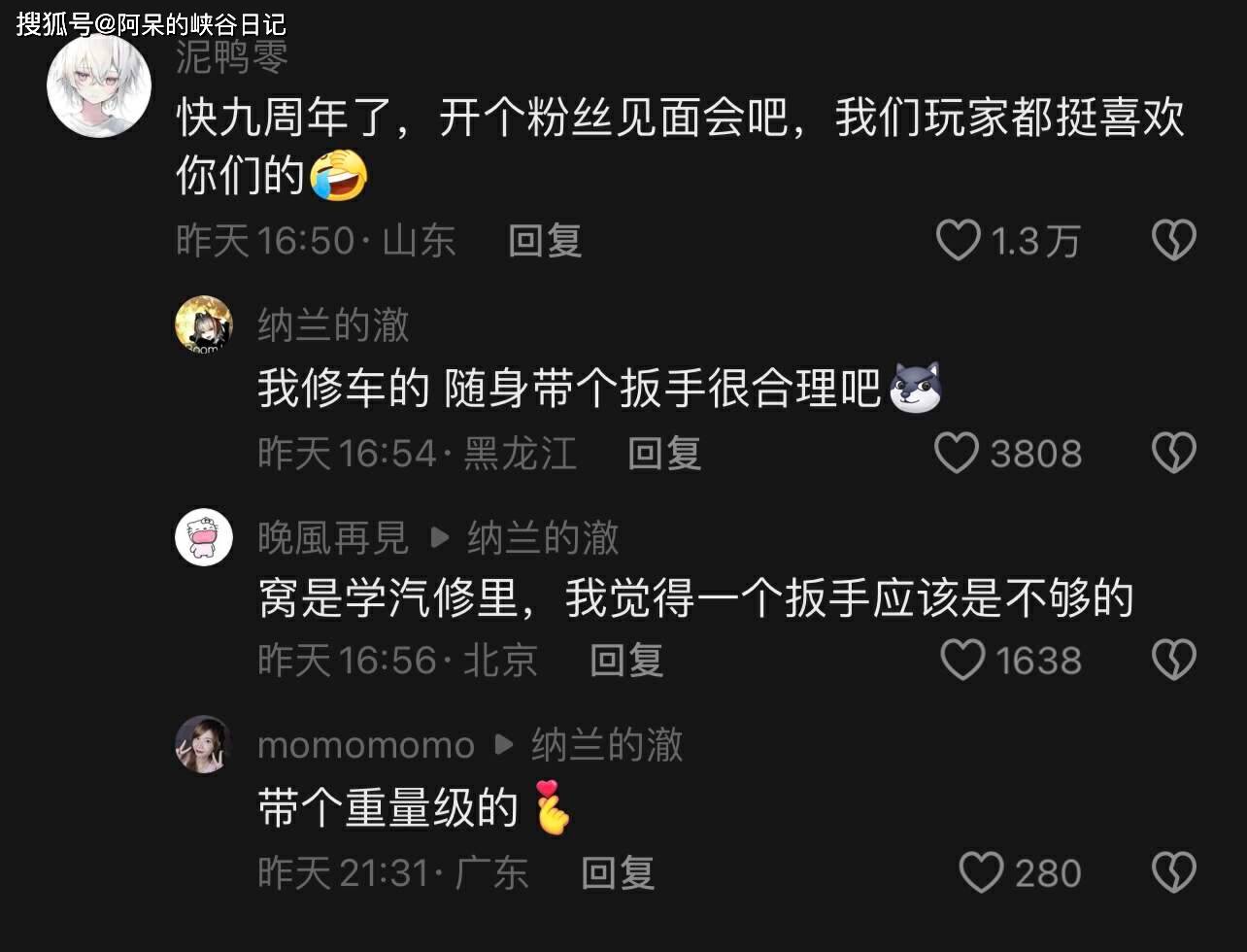Image resolution: width=1247 pixels, height=952 pixels.
Task: Like 纳兰的澈's wrench comment
Action: (x=957, y=453)
